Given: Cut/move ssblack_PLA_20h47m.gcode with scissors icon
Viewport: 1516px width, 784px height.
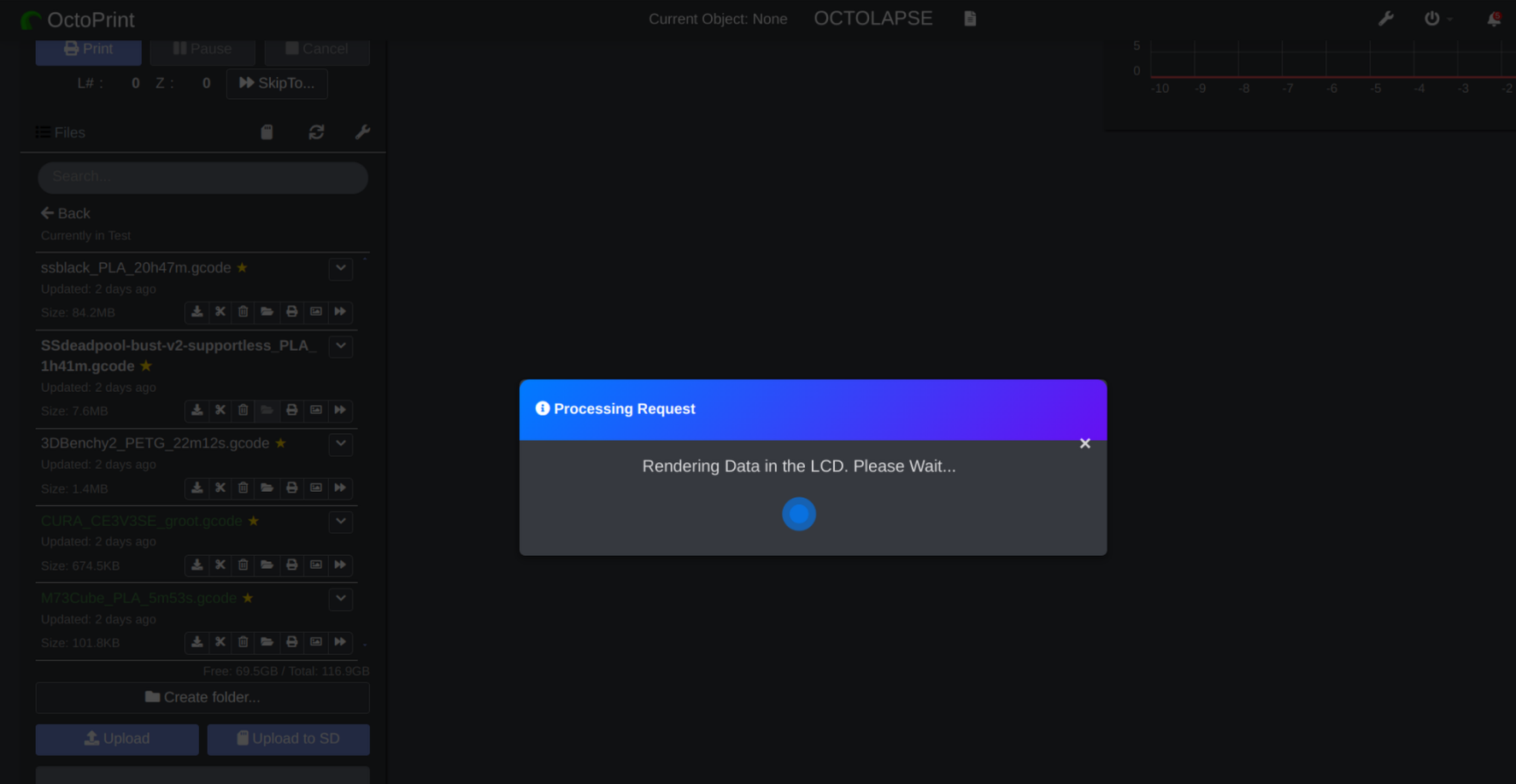Looking at the screenshot, I should pyautogui.click(x=220, y=313).
